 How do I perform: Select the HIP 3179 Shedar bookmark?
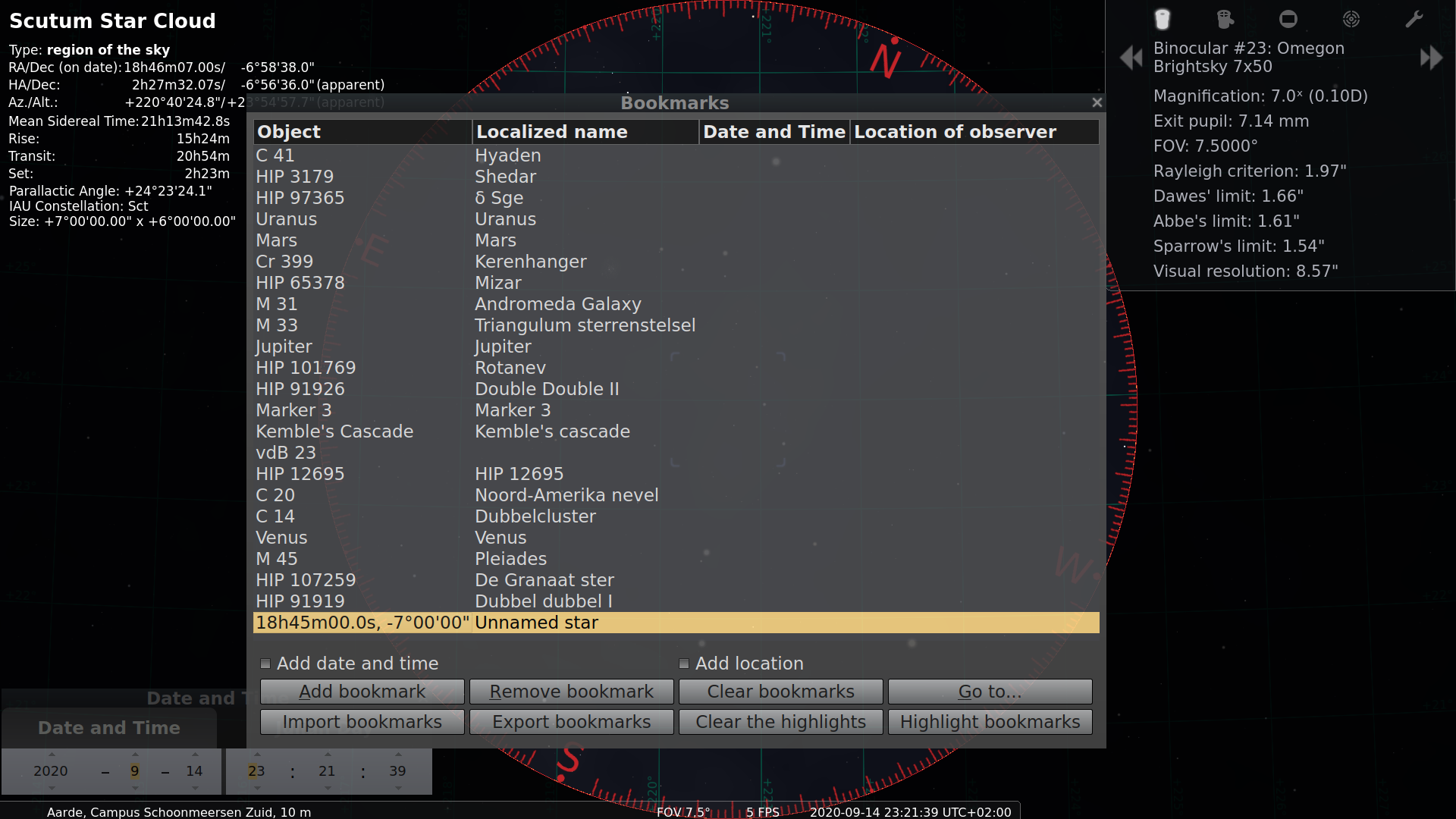pyautogui.click(x=676, y=177)
